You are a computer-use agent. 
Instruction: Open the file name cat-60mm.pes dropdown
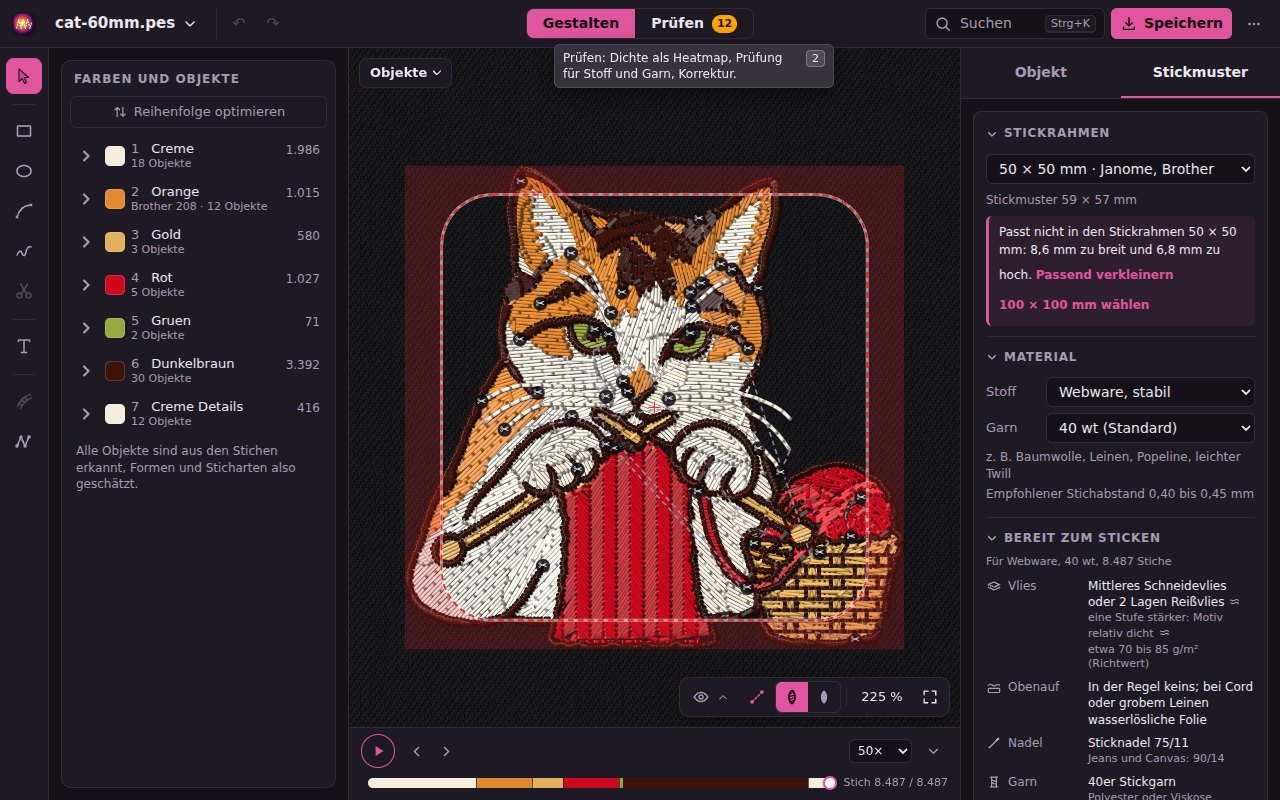pyautogui.click(x=125, y=23)
